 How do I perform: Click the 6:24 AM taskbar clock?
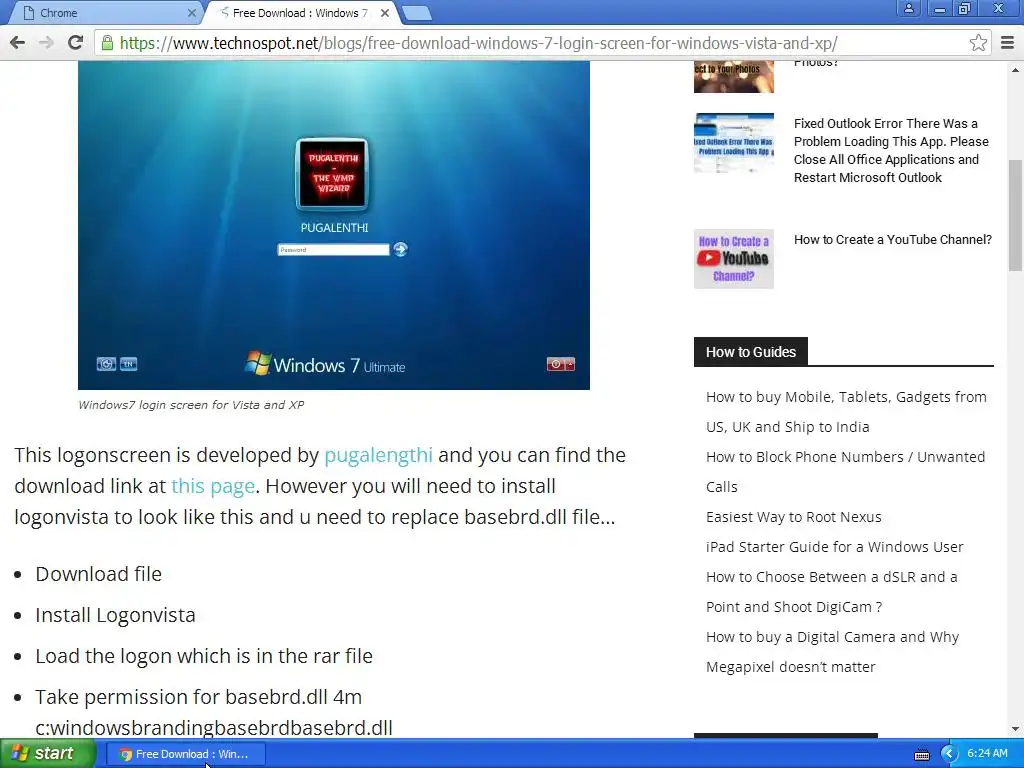click(987, 753)
